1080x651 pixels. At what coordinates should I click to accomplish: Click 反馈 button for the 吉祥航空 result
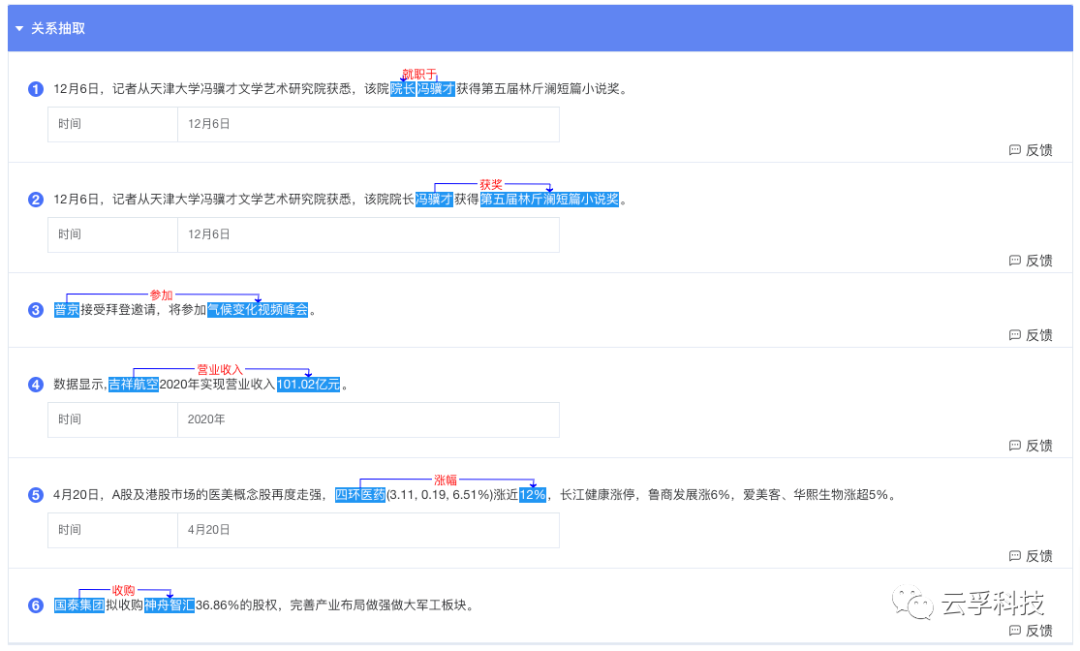pyautogui.click(x=1030, y=446)
